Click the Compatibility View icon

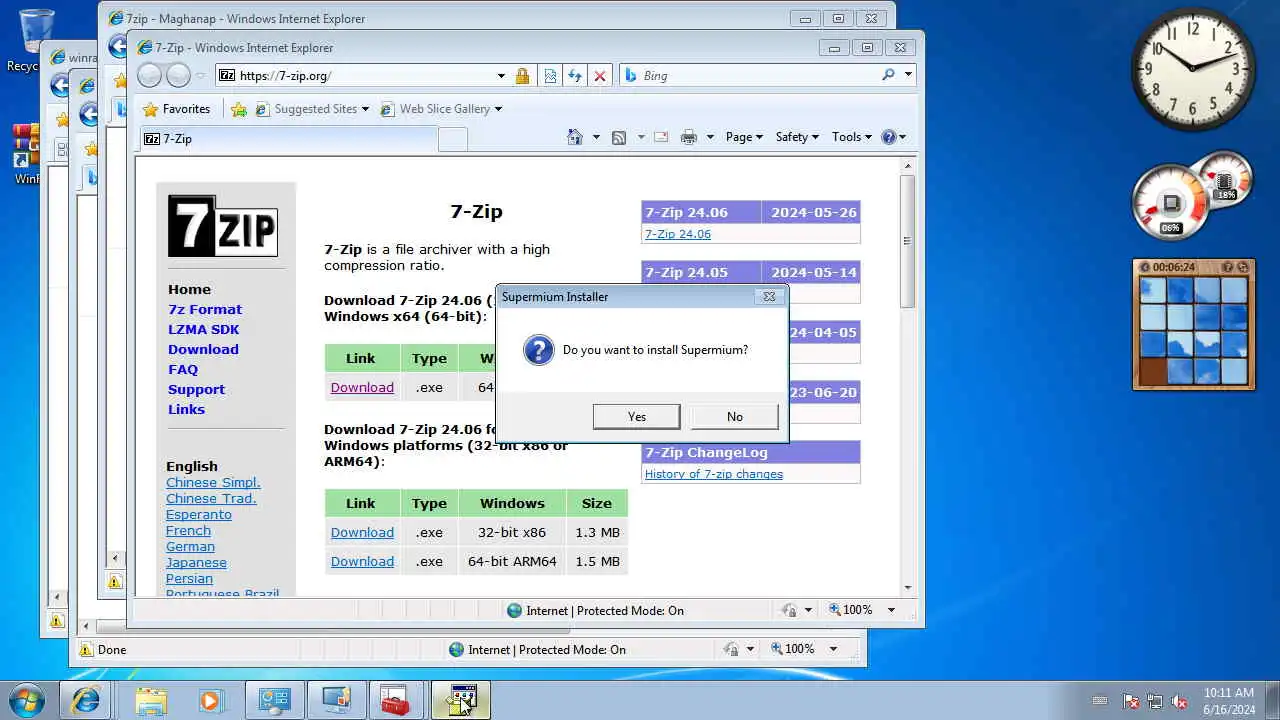(549, 75)
